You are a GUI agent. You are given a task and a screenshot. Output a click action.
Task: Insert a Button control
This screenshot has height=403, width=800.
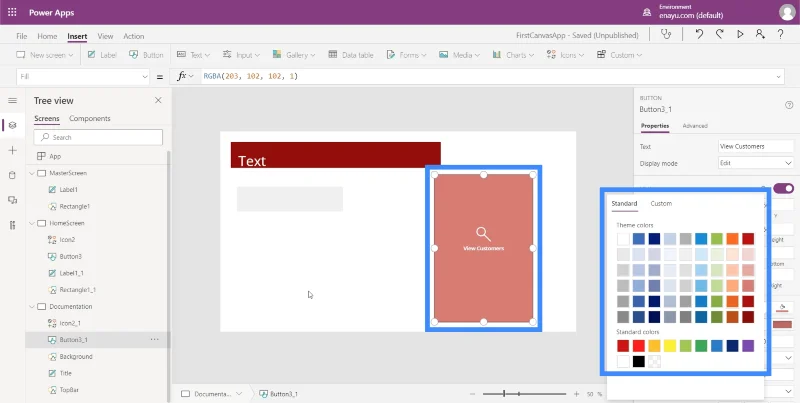click(146, 55)
